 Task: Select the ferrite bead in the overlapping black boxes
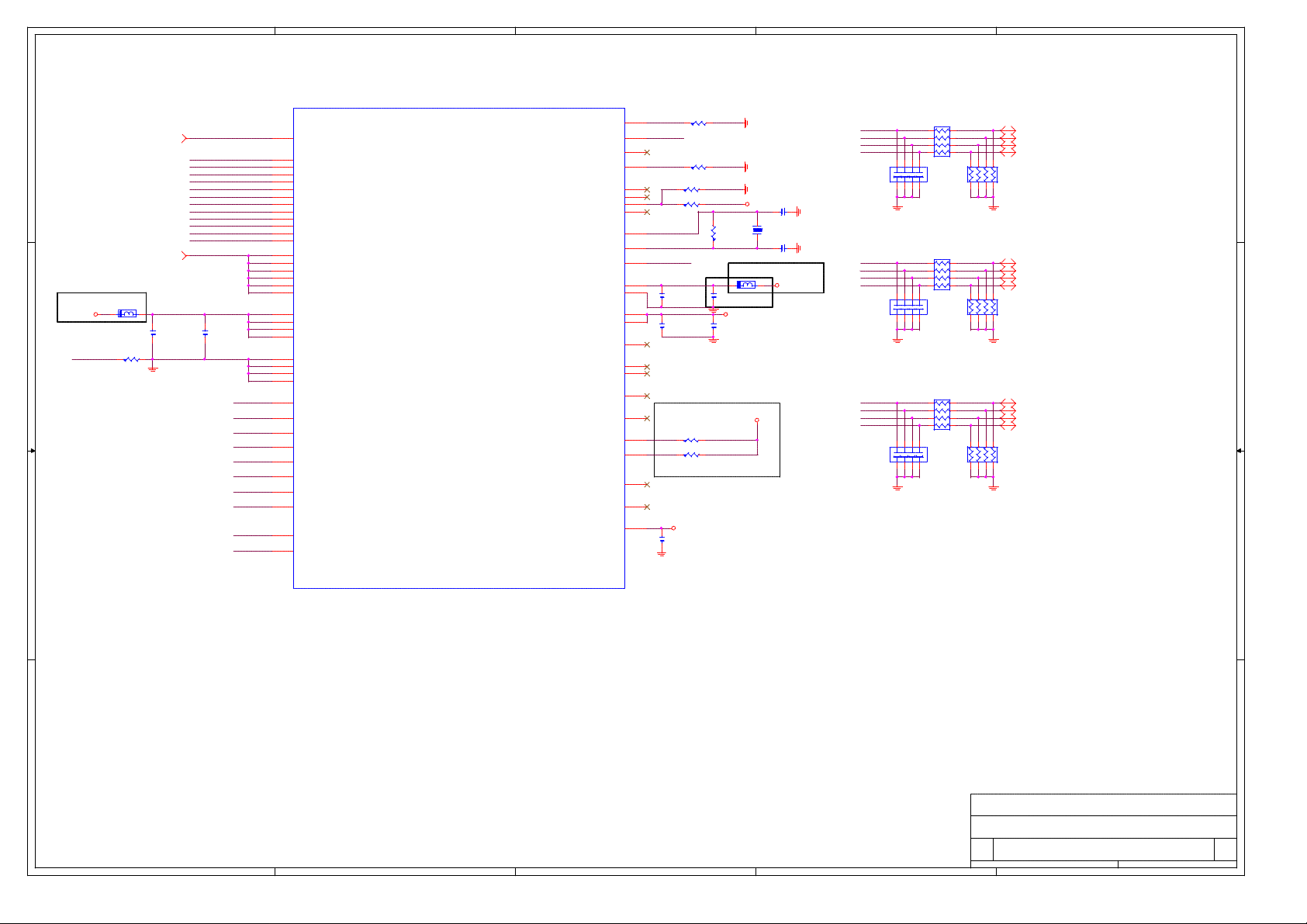pyautogui.click(x=746, y=285)
